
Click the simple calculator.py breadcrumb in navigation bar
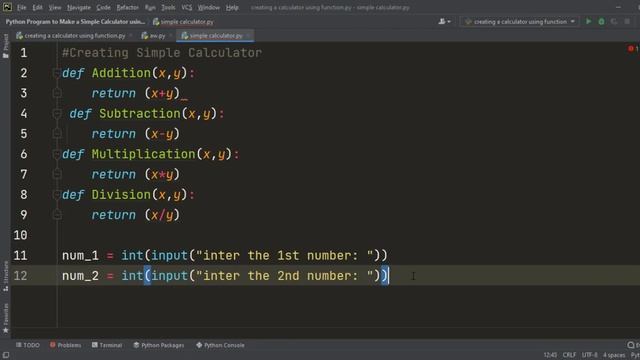[x=183, y=22]
